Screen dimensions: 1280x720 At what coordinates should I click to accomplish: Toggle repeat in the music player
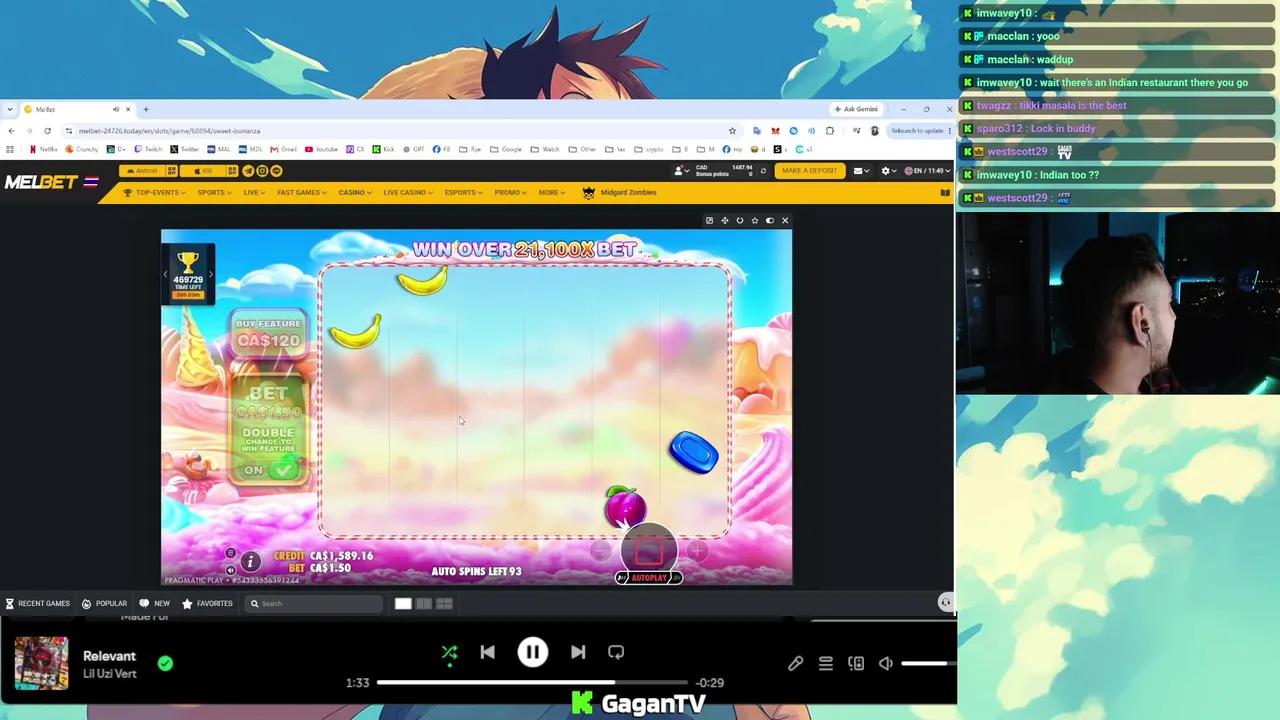point(616,652)
